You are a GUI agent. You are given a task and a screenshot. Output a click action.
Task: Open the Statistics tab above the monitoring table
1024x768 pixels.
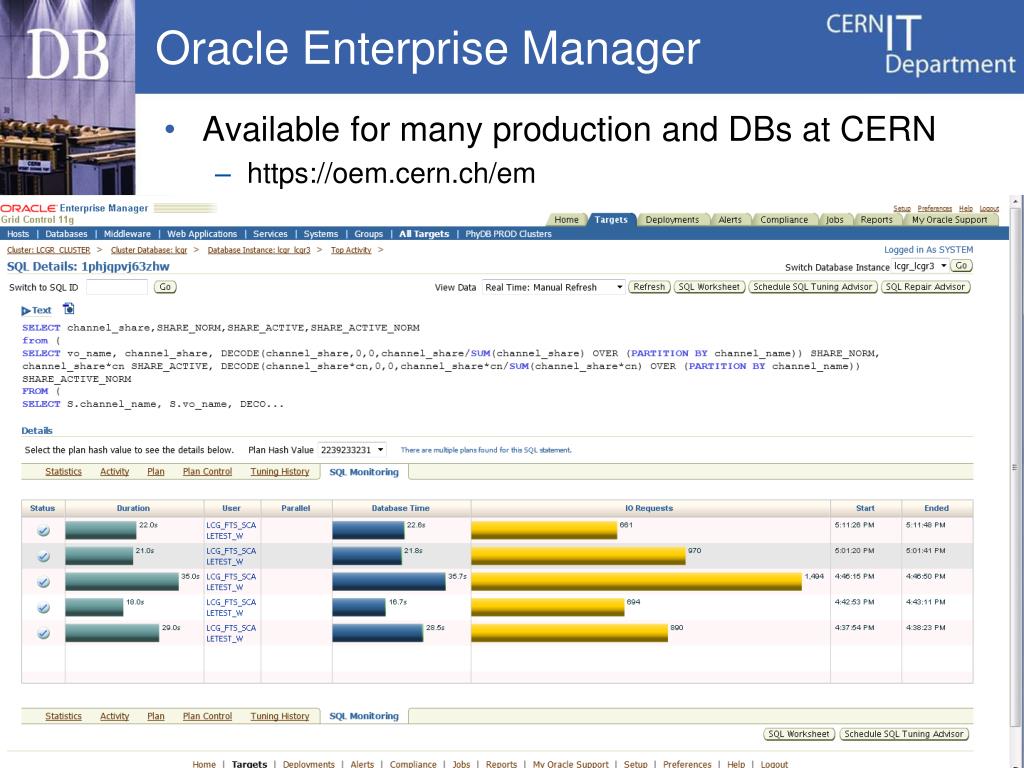pos(63,472)
